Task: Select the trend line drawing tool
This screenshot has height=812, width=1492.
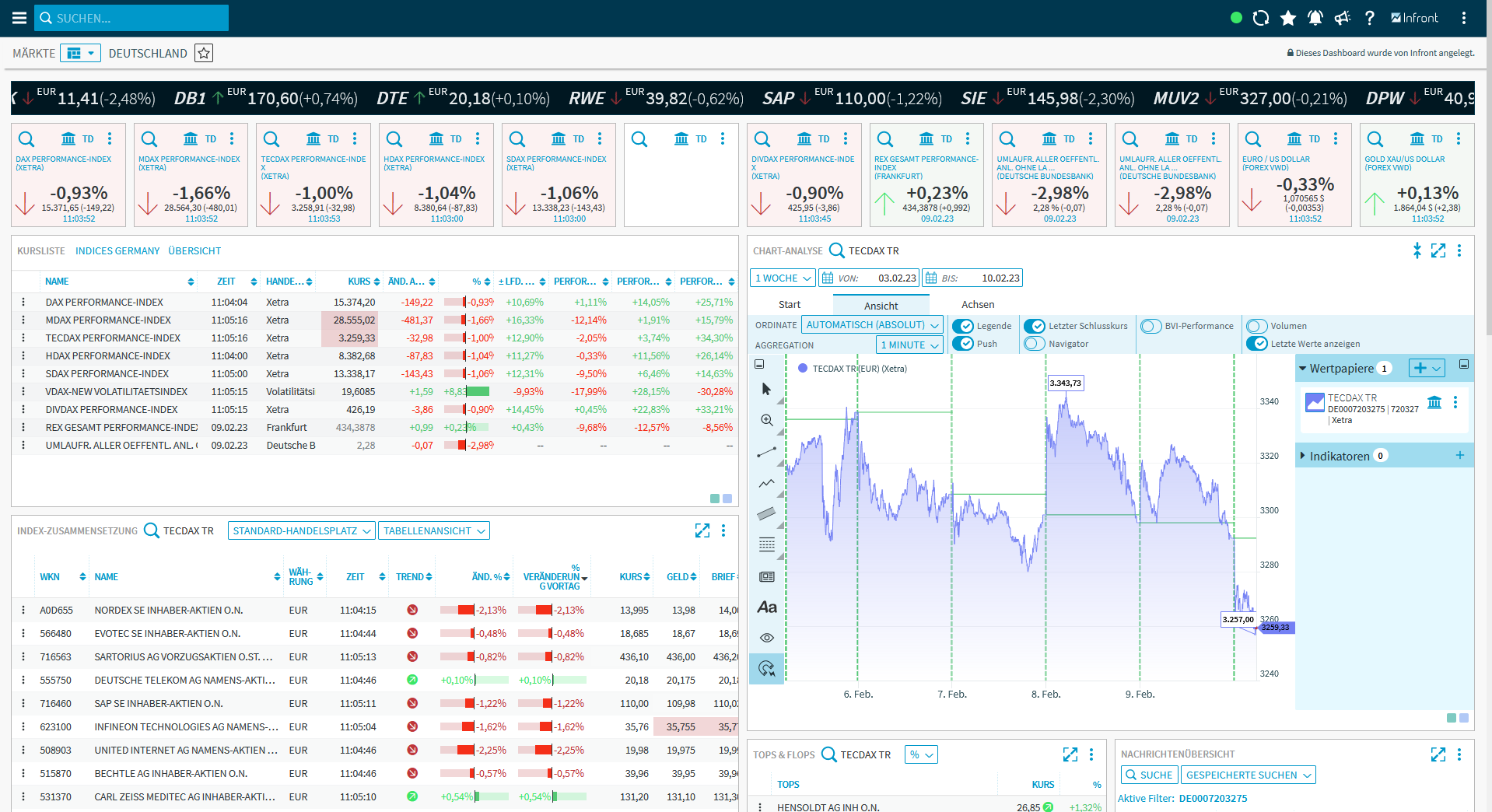Action: [x=766, y=452]
